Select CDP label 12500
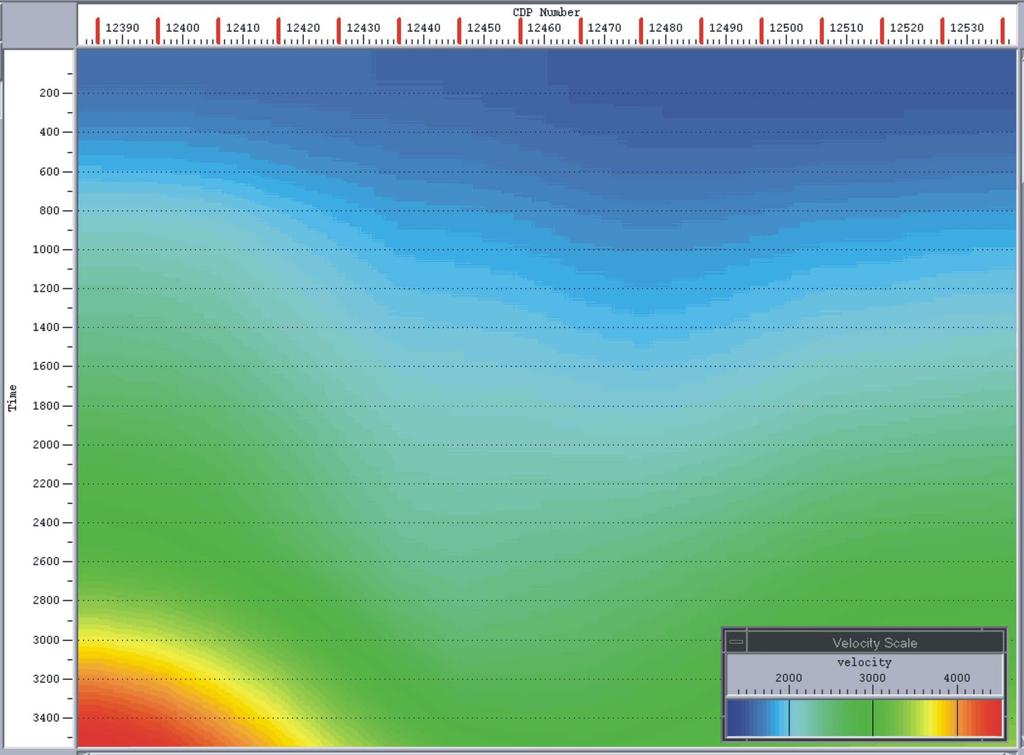This screenshot has width=1024, height=755. point(786,27)
